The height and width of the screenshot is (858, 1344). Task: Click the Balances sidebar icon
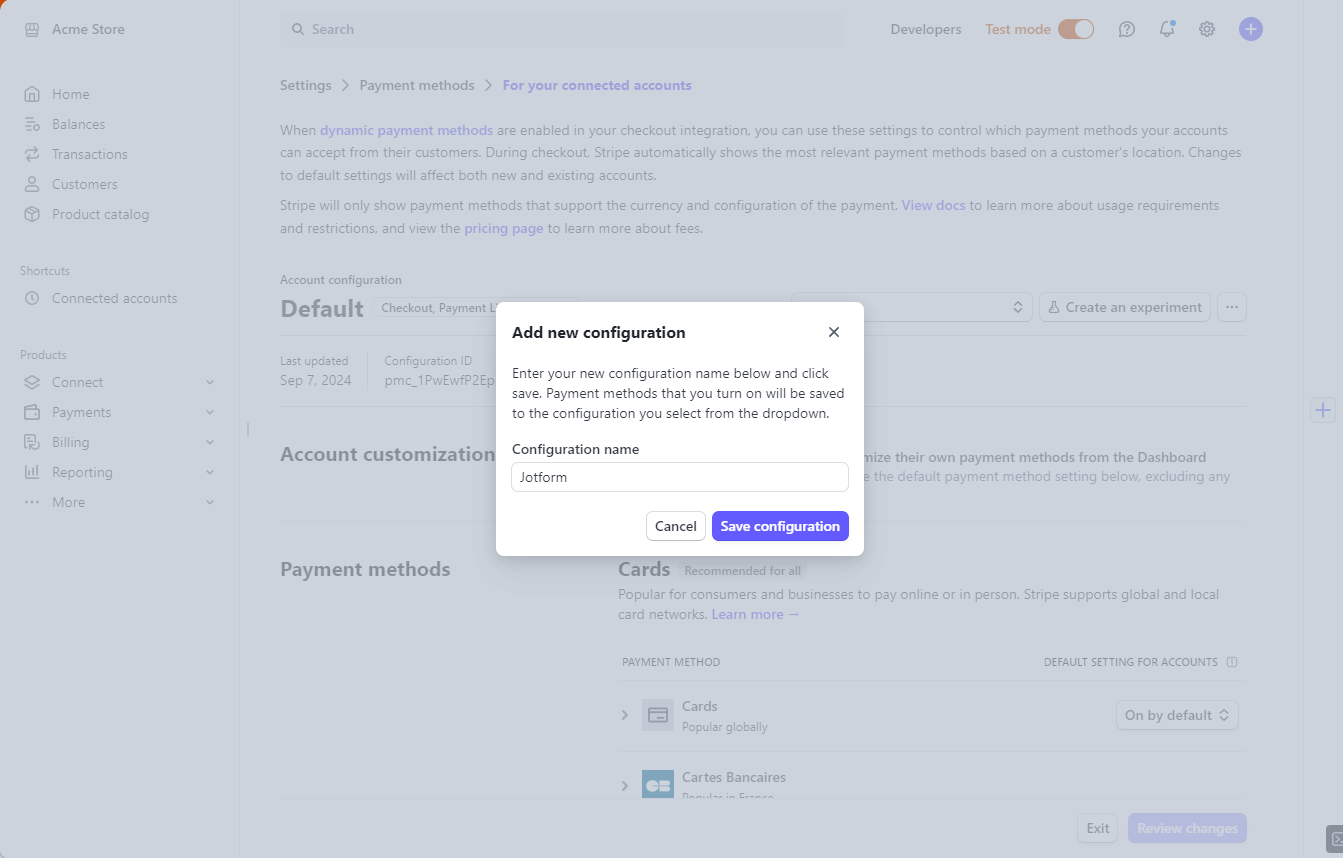click(32, 124)
